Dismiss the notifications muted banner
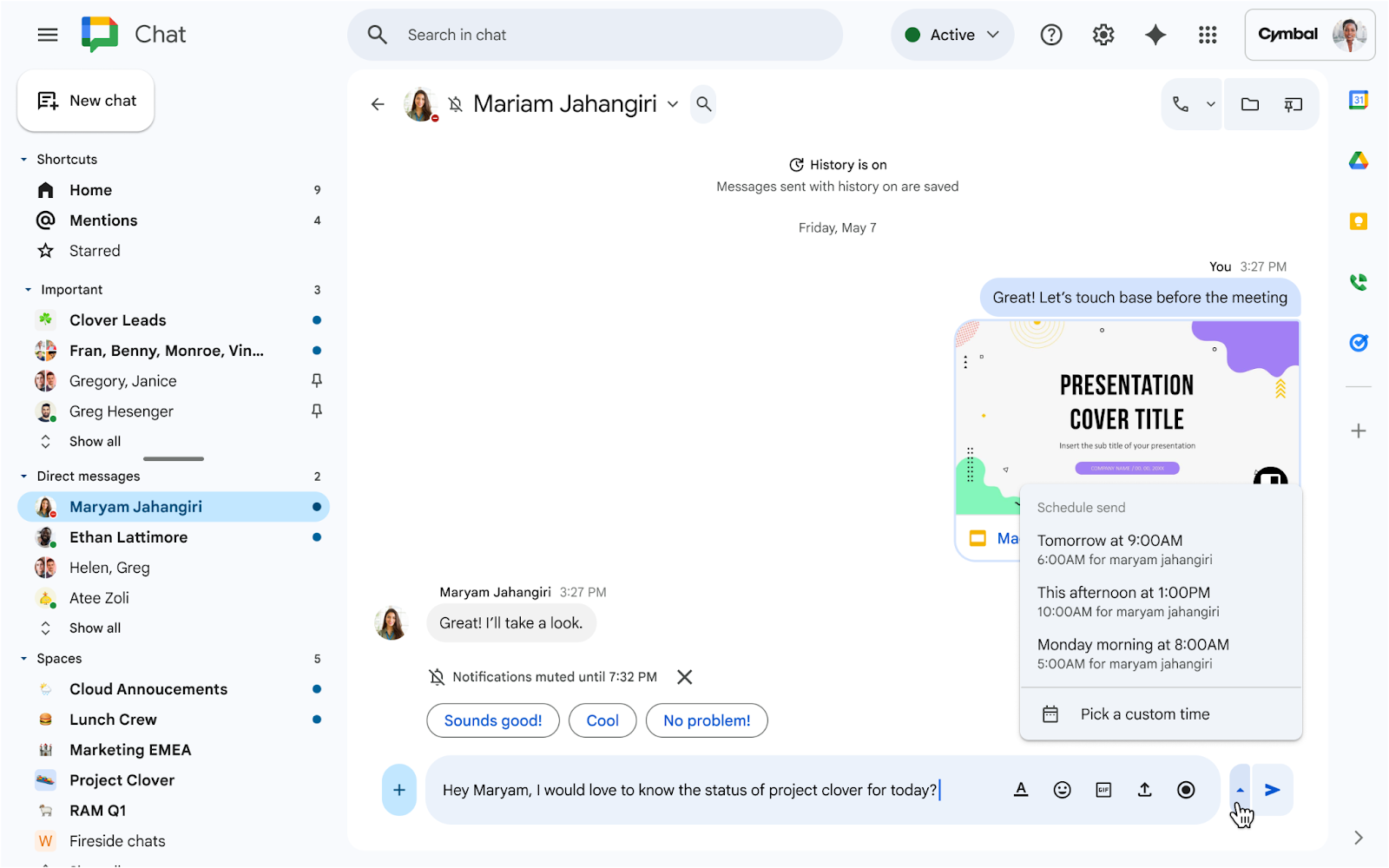 point(684,677)
